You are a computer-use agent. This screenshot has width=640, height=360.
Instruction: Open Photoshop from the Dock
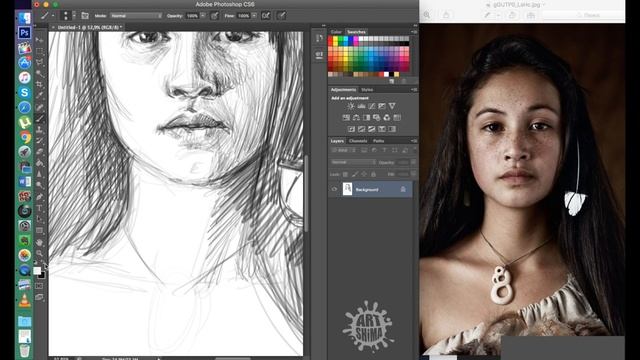(x=24, y=33)
